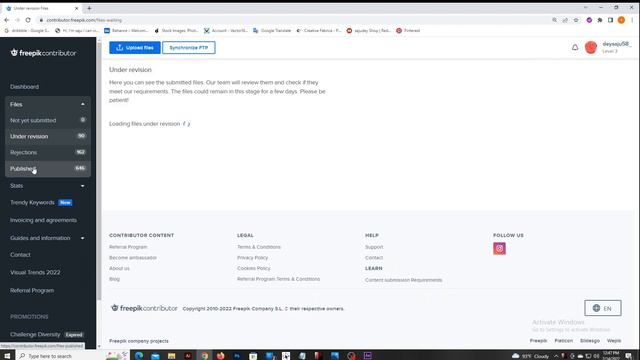Open the Rejections list
Screen dimensions: 640x360
[48, 152]
